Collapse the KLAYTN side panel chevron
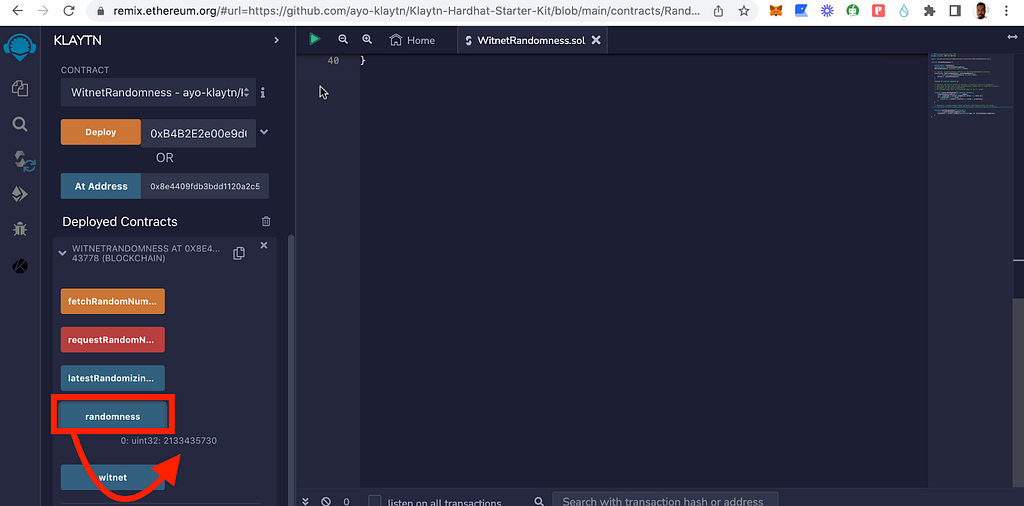1024x506 pixels. pos(276,40)
